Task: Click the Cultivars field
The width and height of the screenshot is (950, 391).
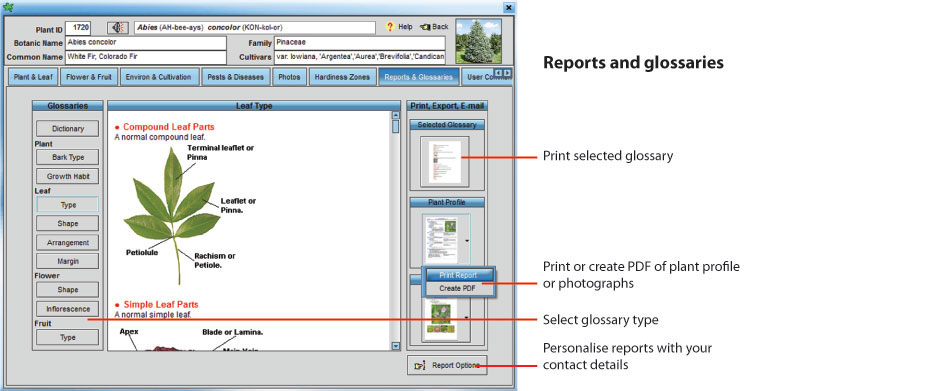Action: click(360, 58)
